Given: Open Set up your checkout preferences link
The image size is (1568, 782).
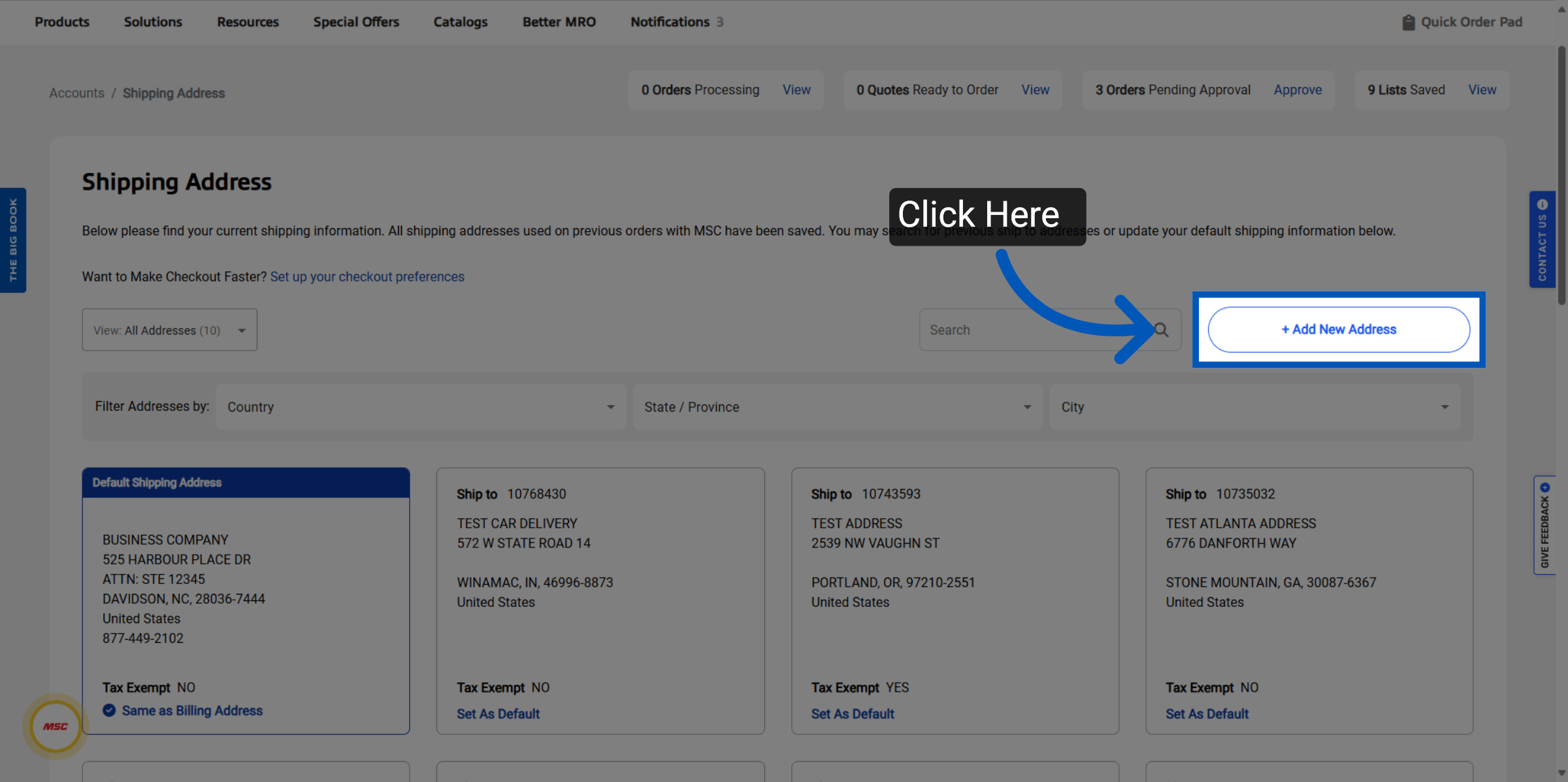Looking at the screenshot, I should pyautogui.click(x=367, y=276).
